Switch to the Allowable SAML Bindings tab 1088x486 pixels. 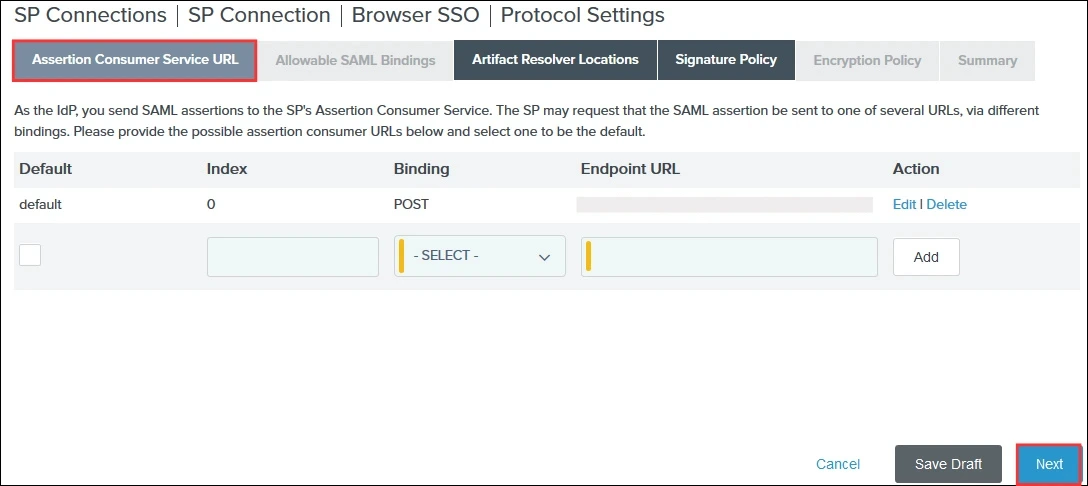[x=355, y=60]
